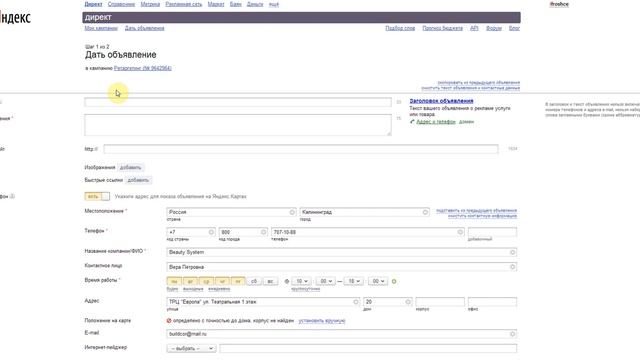Open the Форум link
The height and width of the screenshot is (360, 640).
[x=493, y=28]
